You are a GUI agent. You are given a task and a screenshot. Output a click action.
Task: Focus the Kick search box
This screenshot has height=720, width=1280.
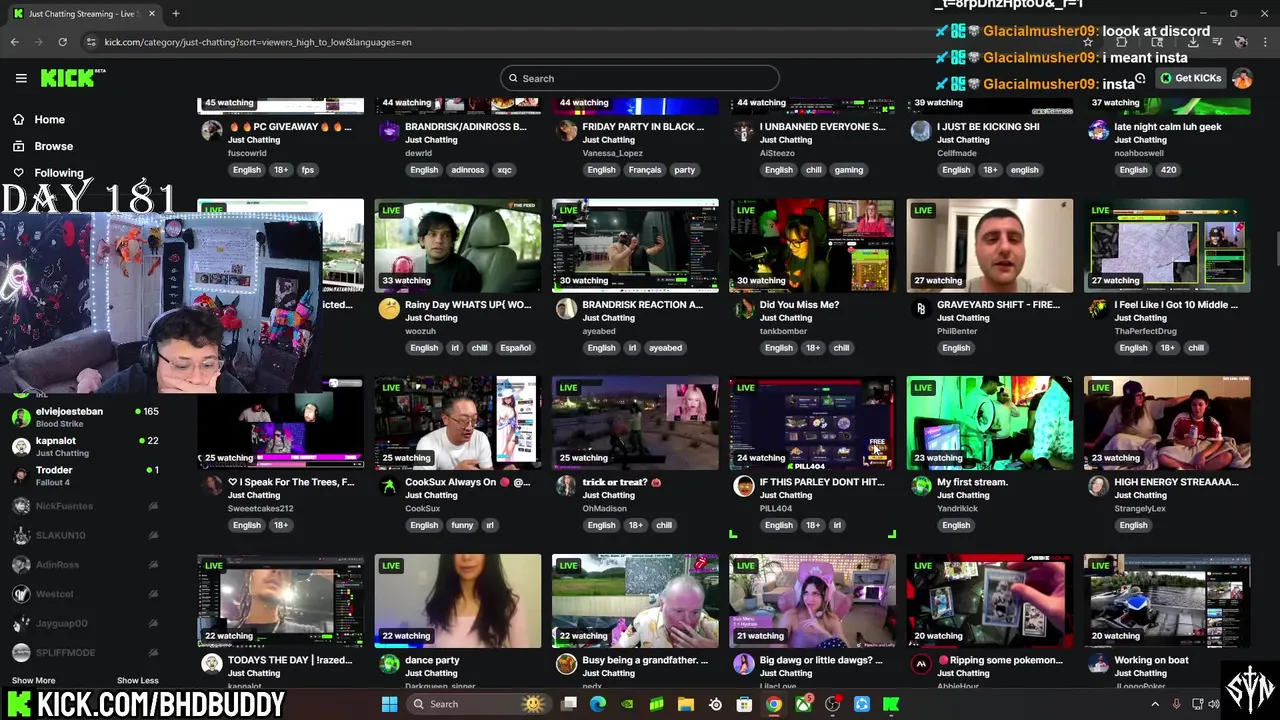[640, 78]
